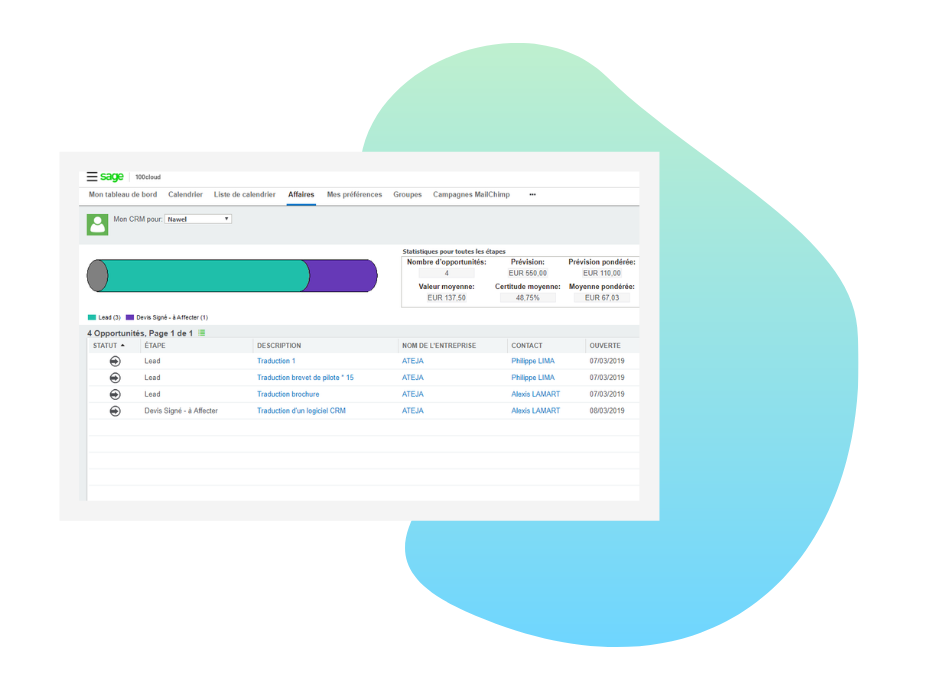Select the purple segment of the funnel chart

(x=340, y=275)
